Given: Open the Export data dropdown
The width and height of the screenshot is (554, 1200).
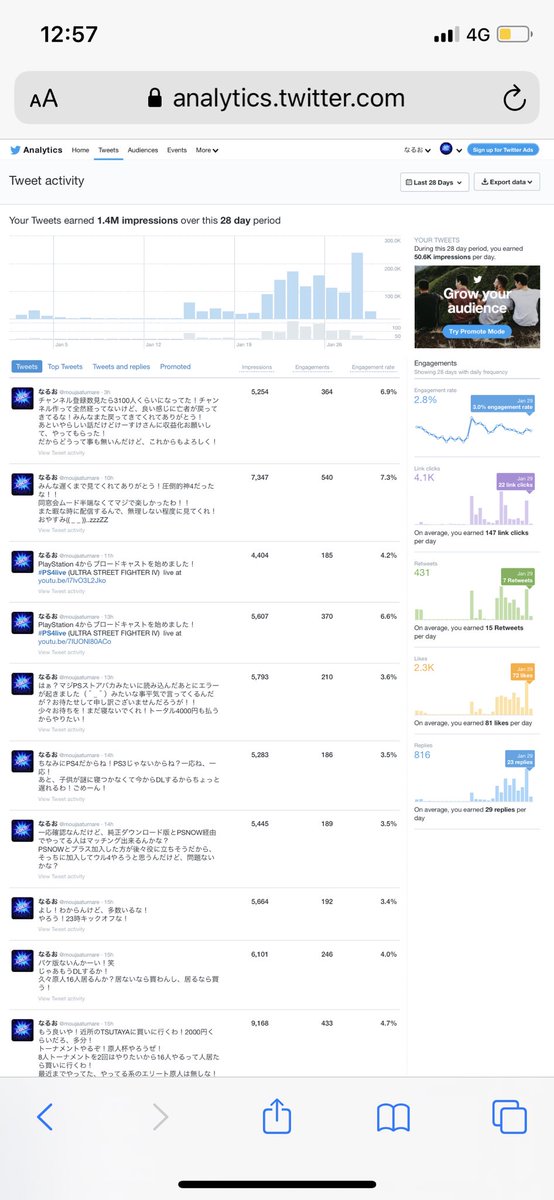Looking at the screenshot, I should tap(508, 182).
